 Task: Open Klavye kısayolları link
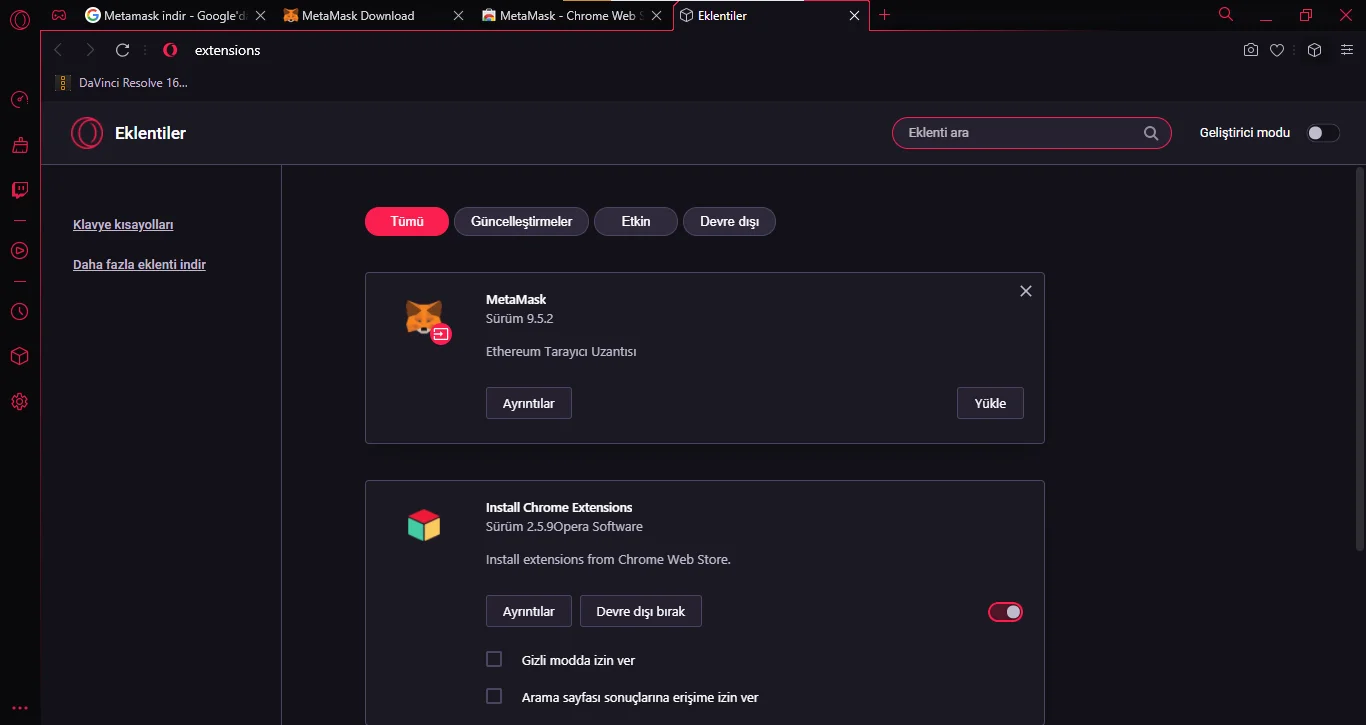pos(123,225)
